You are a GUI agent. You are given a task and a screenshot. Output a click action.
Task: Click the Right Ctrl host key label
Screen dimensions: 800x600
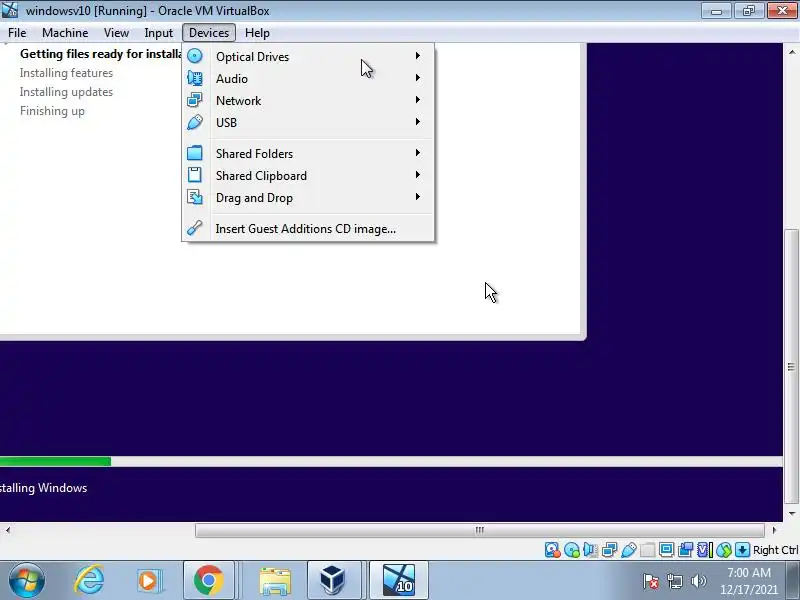[775, 550]
